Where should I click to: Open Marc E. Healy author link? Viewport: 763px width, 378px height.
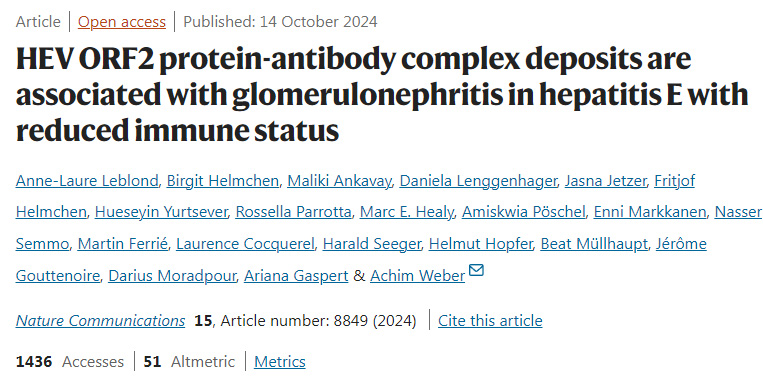tap(406, 213)
